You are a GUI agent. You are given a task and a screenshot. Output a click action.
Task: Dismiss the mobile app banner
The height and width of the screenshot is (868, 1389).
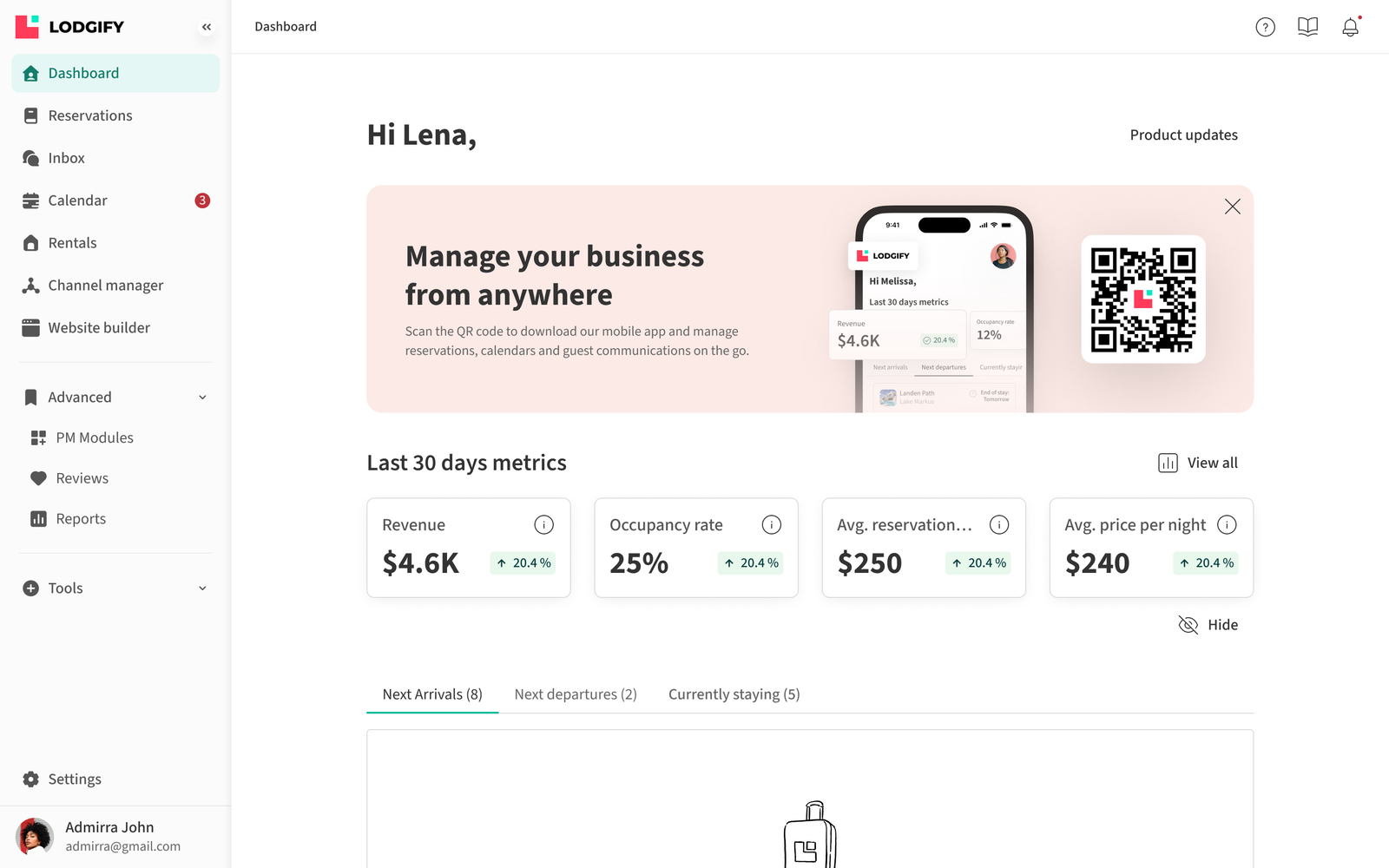tap(1232, 207)
